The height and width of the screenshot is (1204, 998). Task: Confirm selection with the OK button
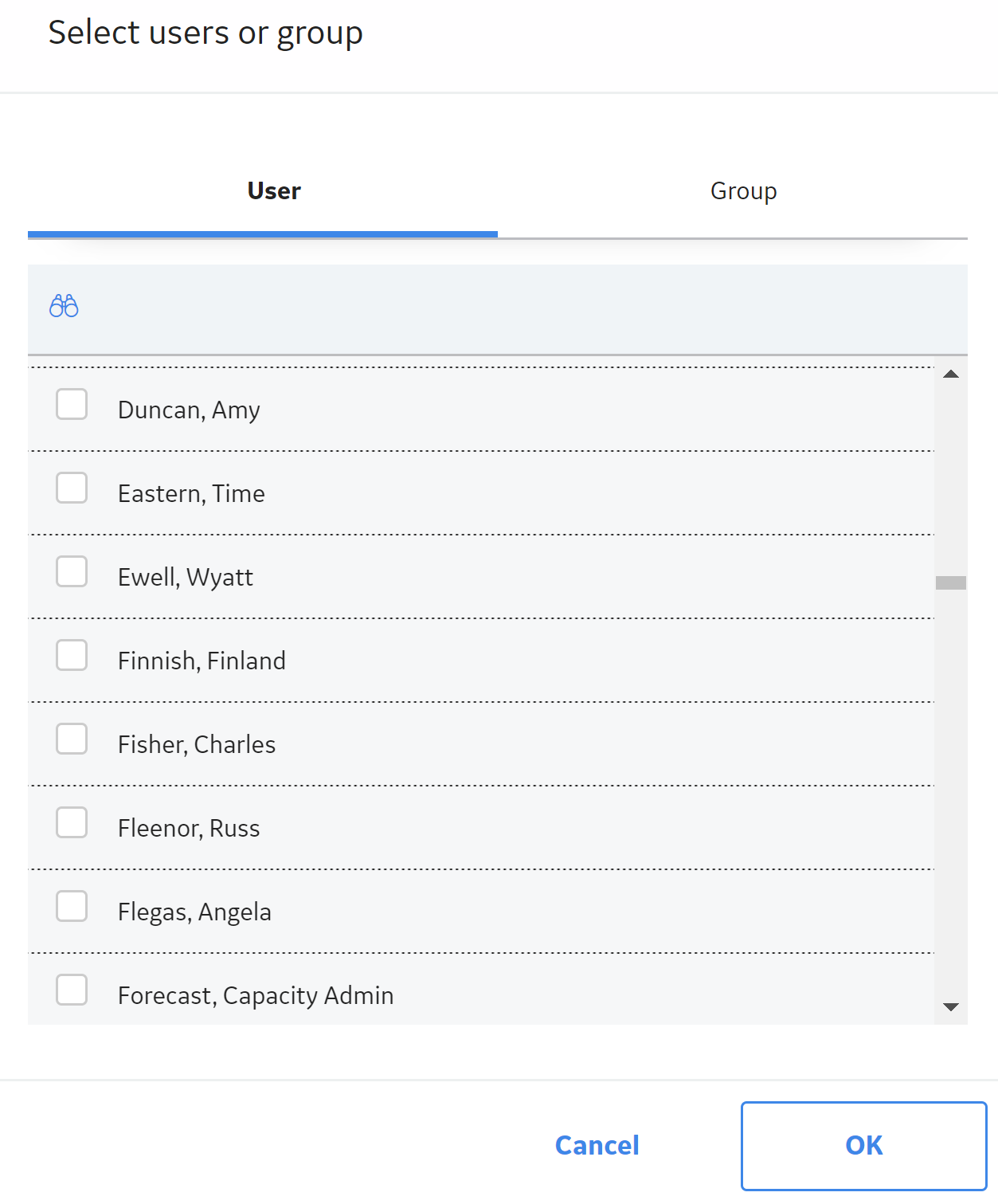tap(864, 1146)
